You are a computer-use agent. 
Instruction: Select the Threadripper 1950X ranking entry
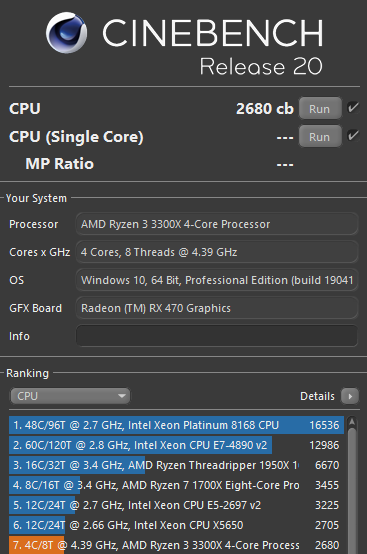click(x=176, y=465)
